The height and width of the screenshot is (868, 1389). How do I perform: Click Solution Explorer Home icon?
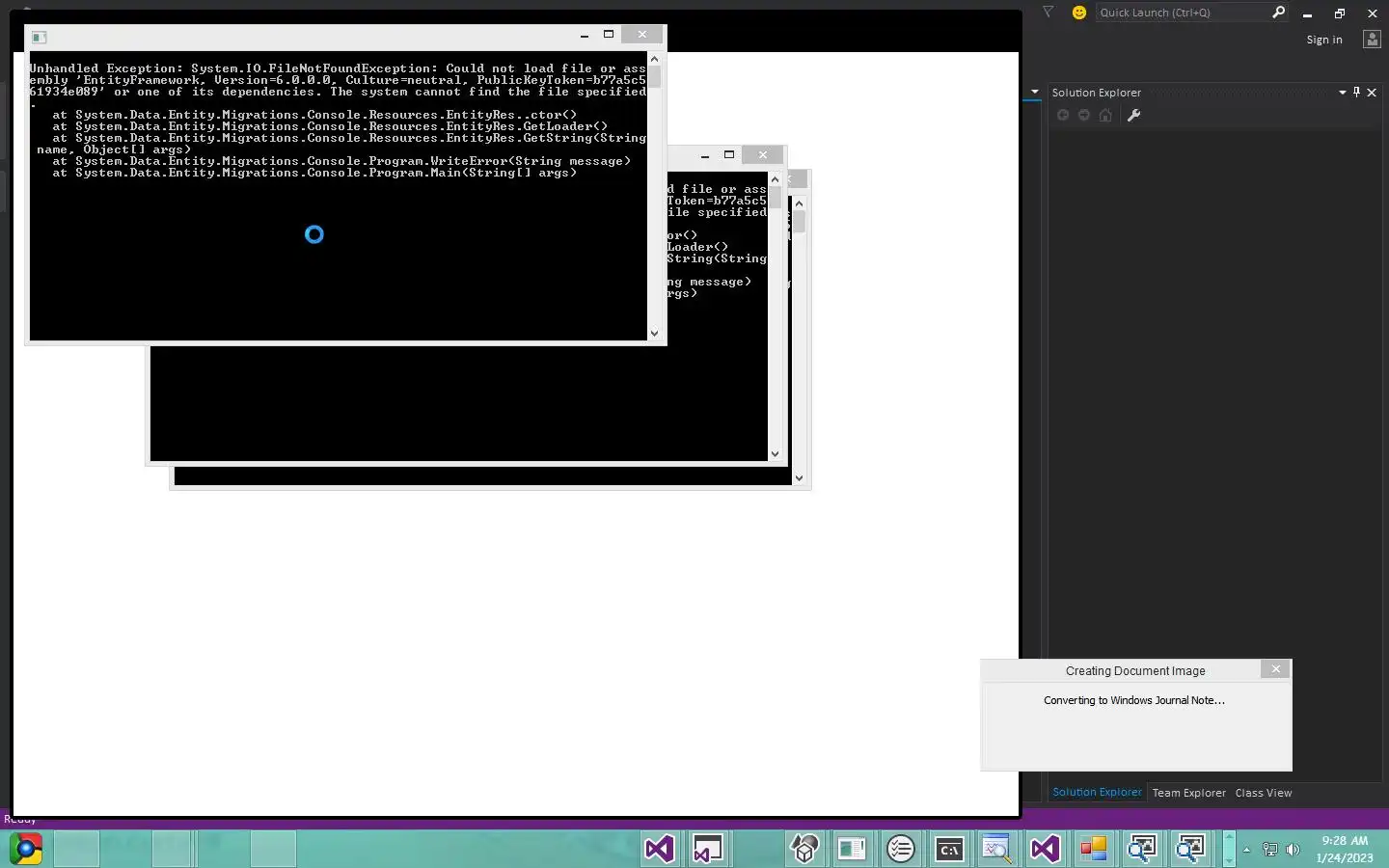tap(1105, 115)
